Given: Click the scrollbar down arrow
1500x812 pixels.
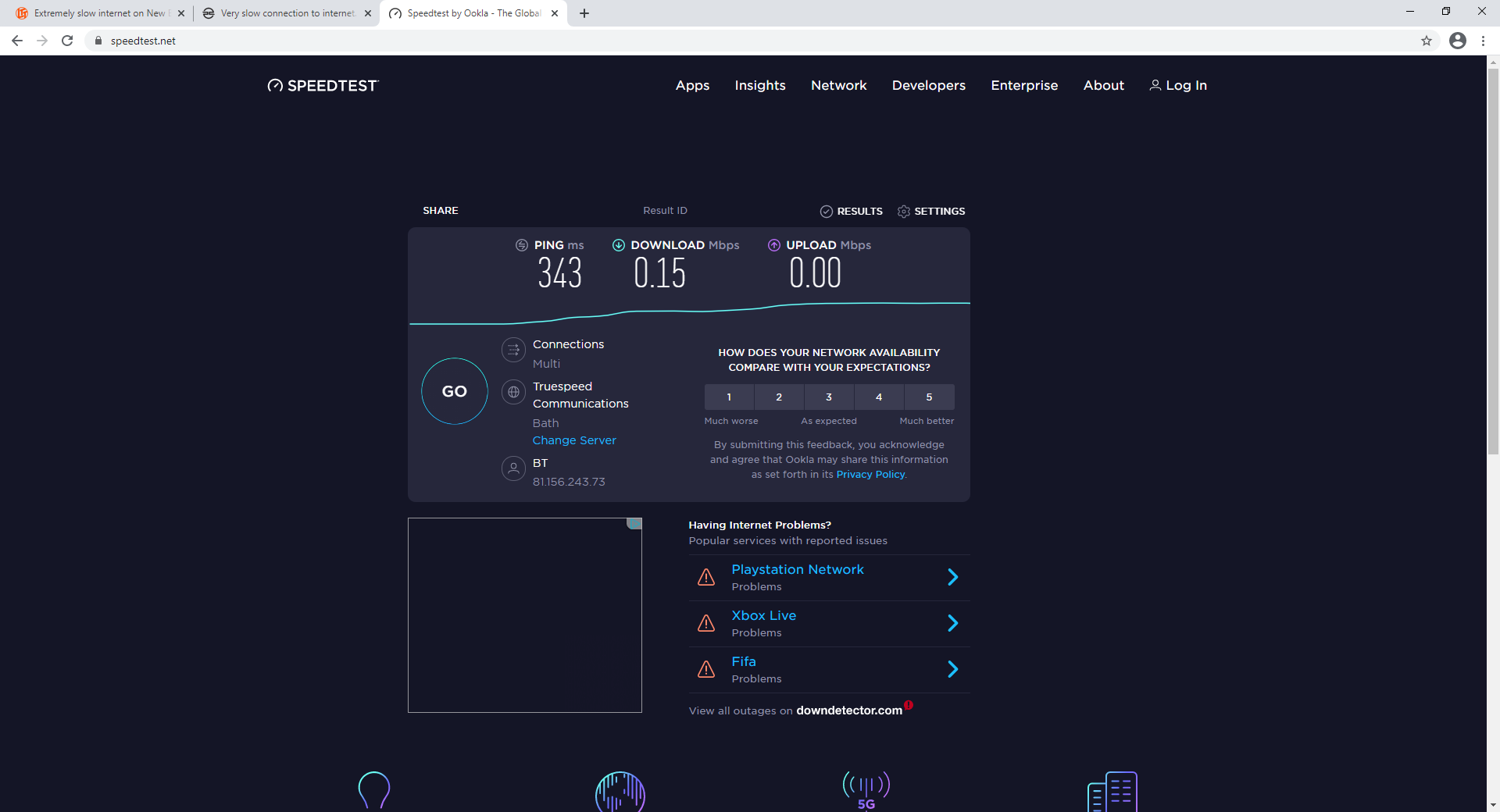Looking at the screenshot, I should click(1493, 804).
